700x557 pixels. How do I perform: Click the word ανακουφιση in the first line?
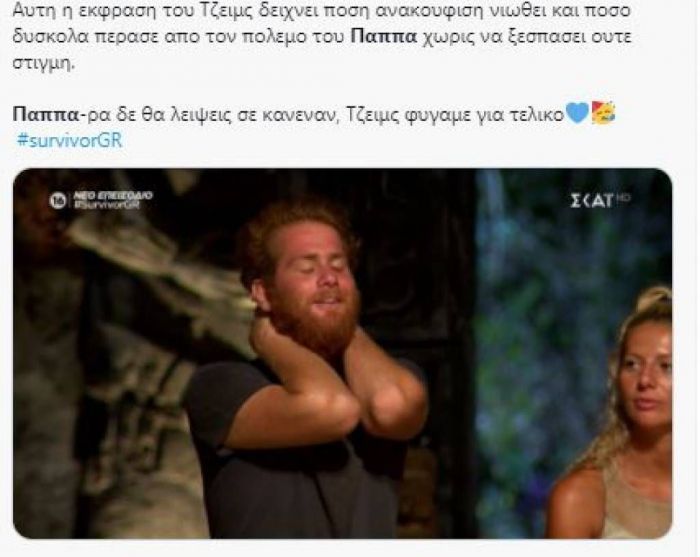[428, 10]
